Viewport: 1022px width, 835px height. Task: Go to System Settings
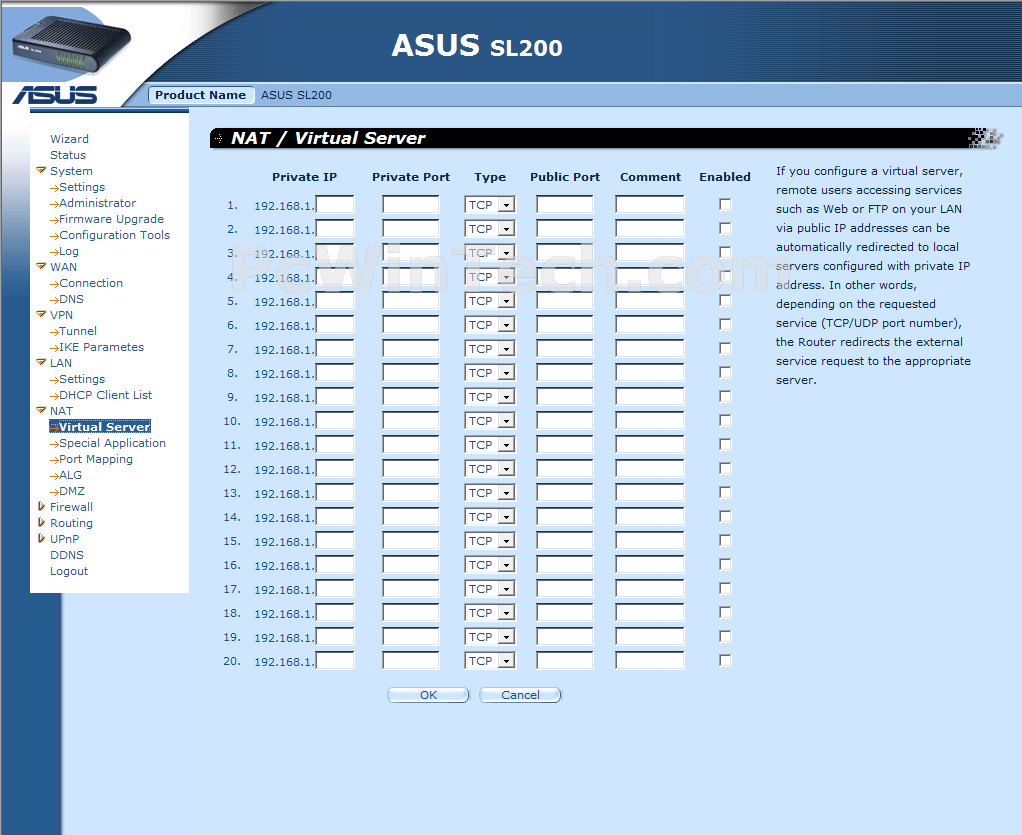click(81, 187)
